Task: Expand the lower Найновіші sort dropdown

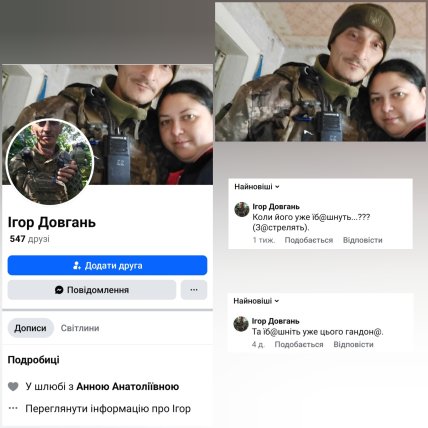Action: click(256, 301)
